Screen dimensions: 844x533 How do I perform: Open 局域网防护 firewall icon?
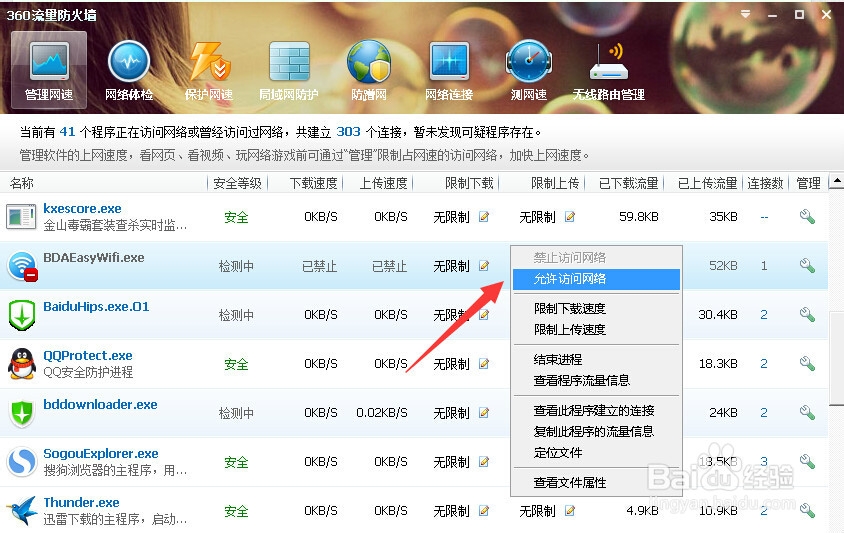[x=289, y=70]
